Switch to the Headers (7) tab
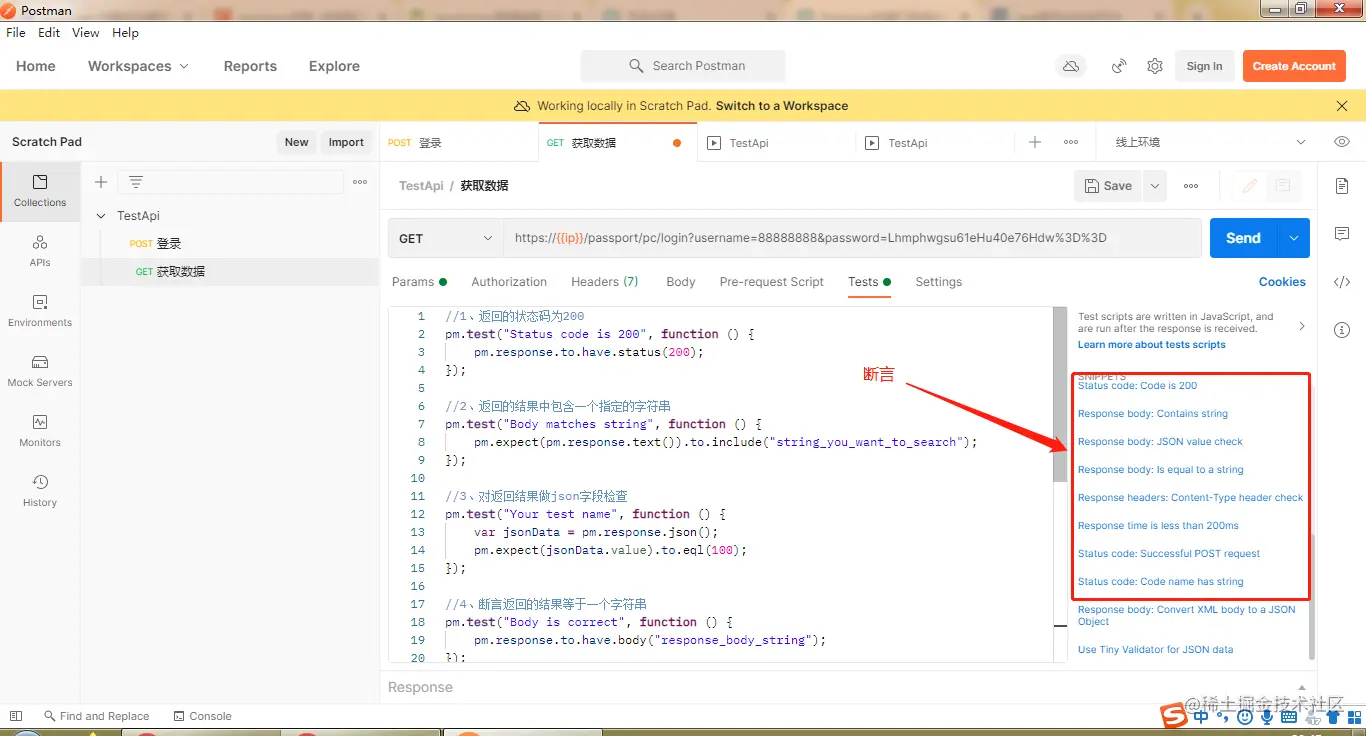Screen dimensions: 1366x736 604,282
